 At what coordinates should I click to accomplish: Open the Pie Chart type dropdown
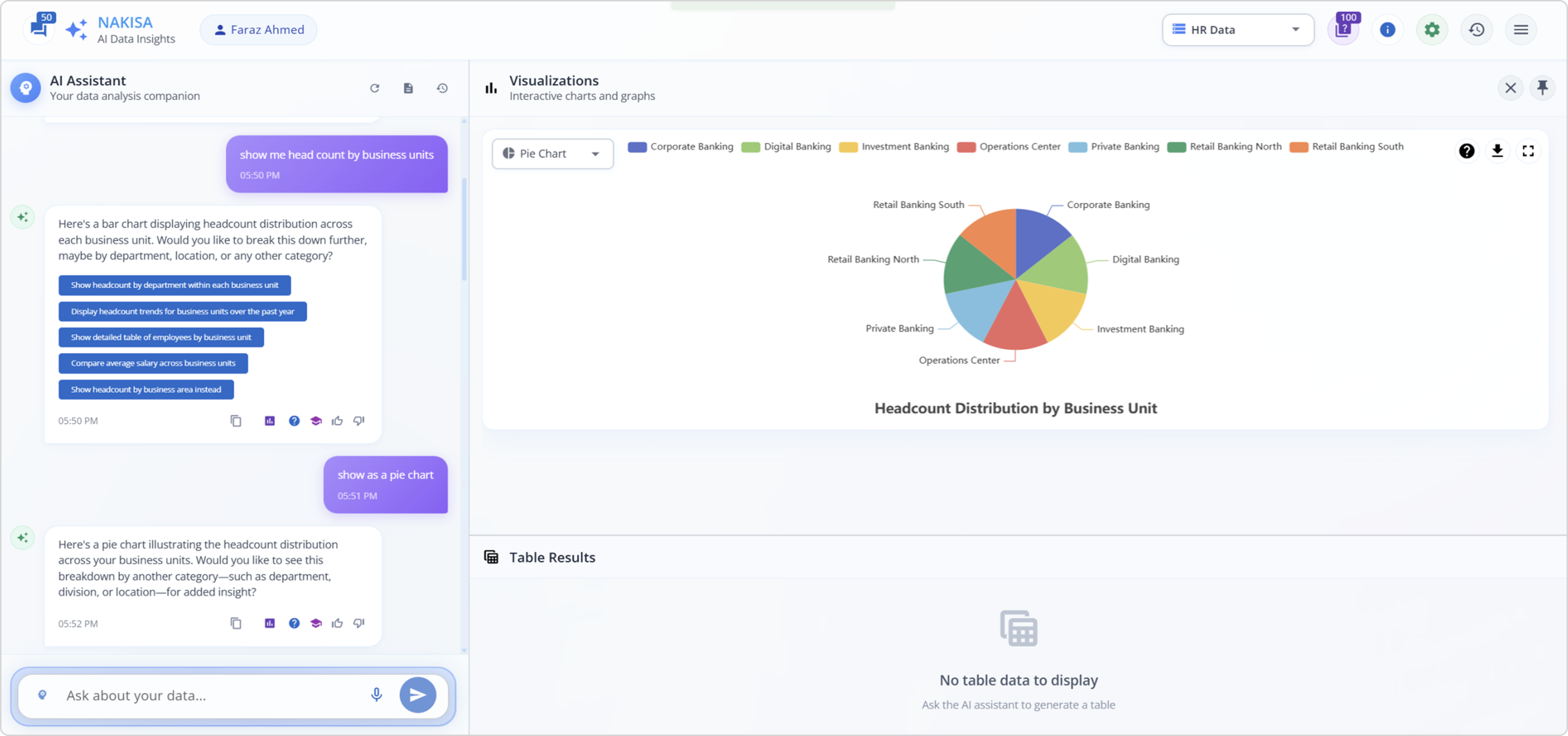[552, 153]
